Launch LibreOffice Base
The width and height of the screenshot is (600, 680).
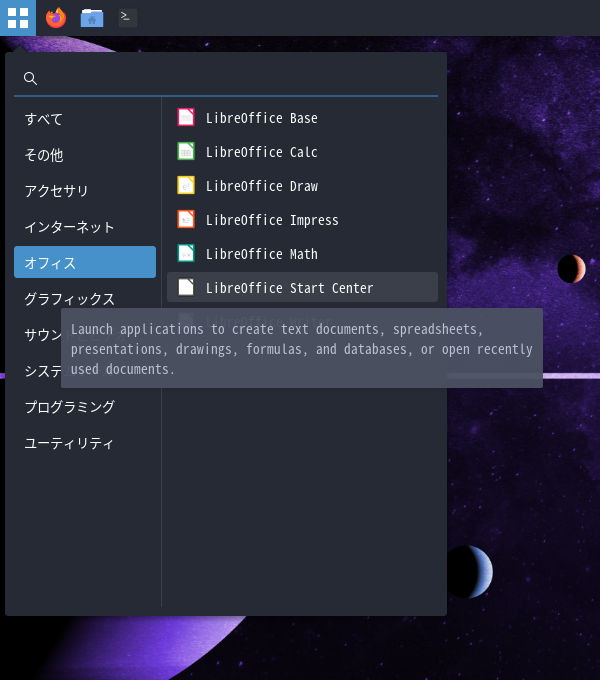302,118
